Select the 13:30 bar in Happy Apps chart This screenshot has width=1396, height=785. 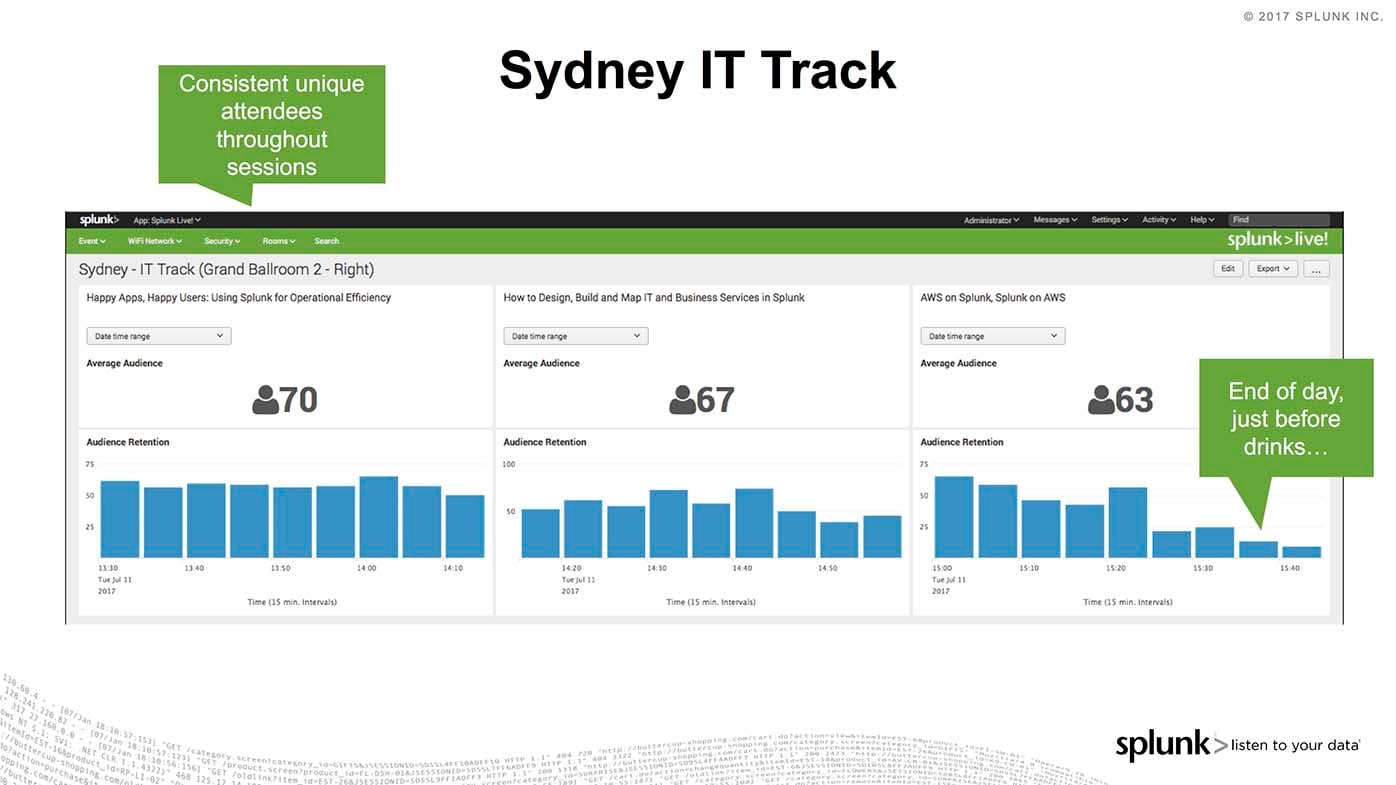120,519
